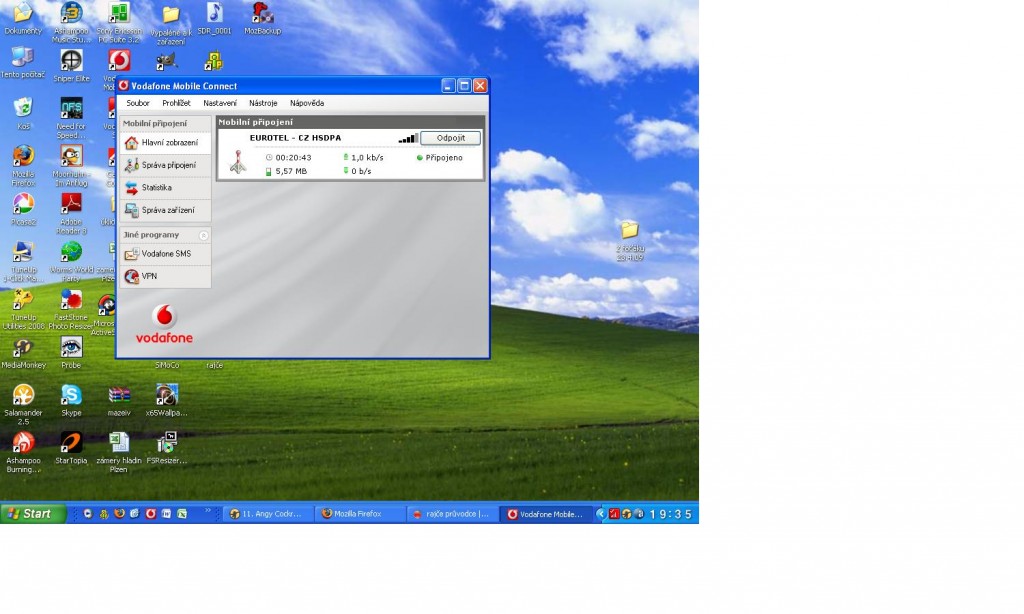Select the Picasa2 desktop shortcut
Image resolution: width=1024 pixels, height=614 pixels.
23,210
